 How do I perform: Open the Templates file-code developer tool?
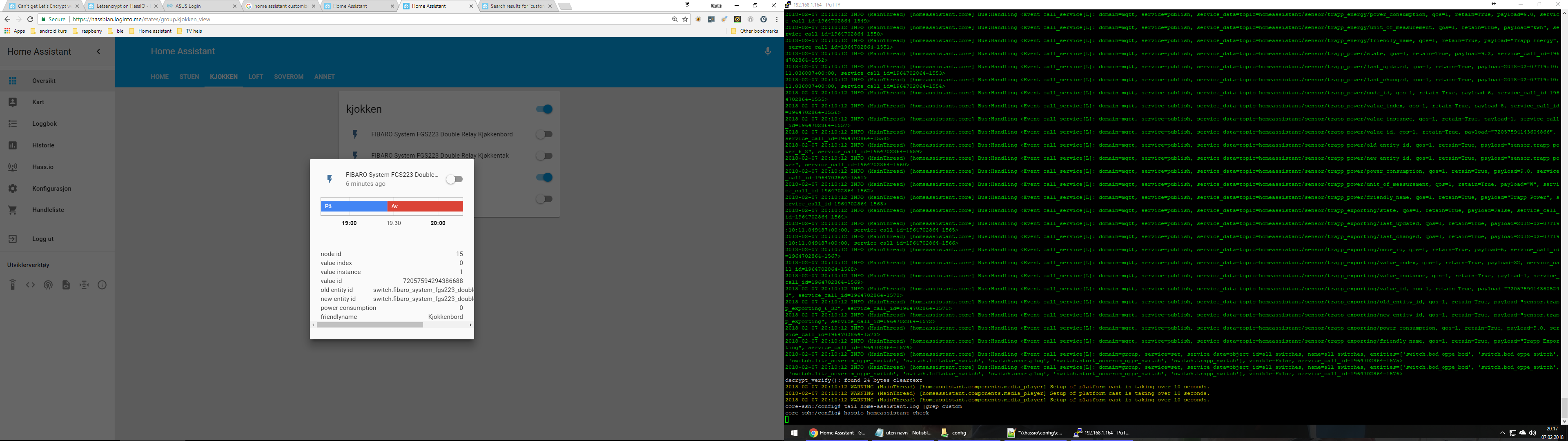pos(66,285)
